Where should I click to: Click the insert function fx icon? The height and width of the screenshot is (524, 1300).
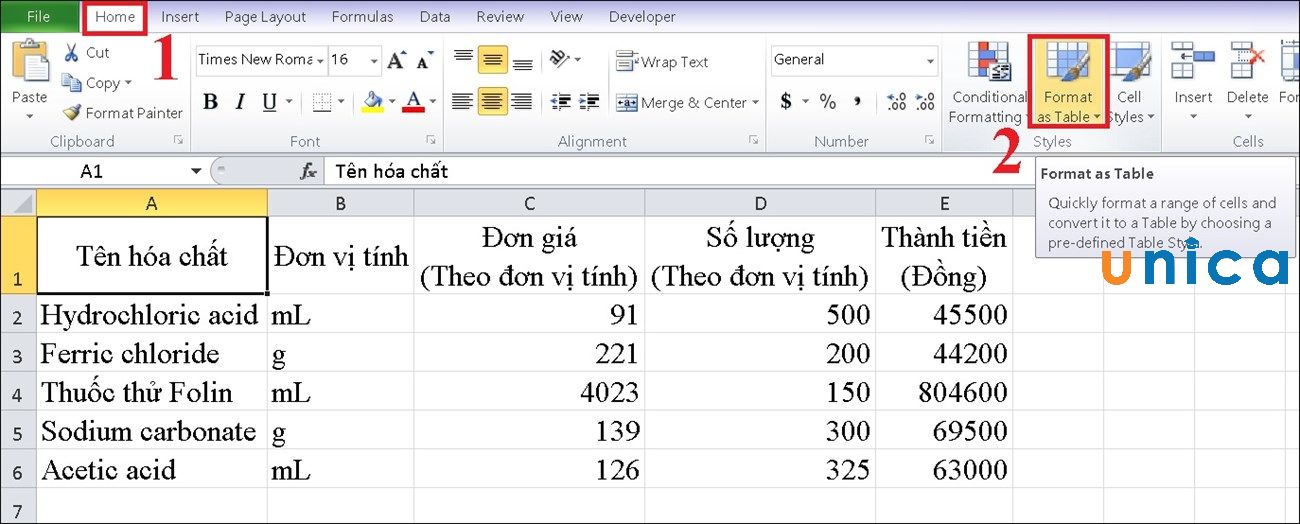(x=309, y=172)
